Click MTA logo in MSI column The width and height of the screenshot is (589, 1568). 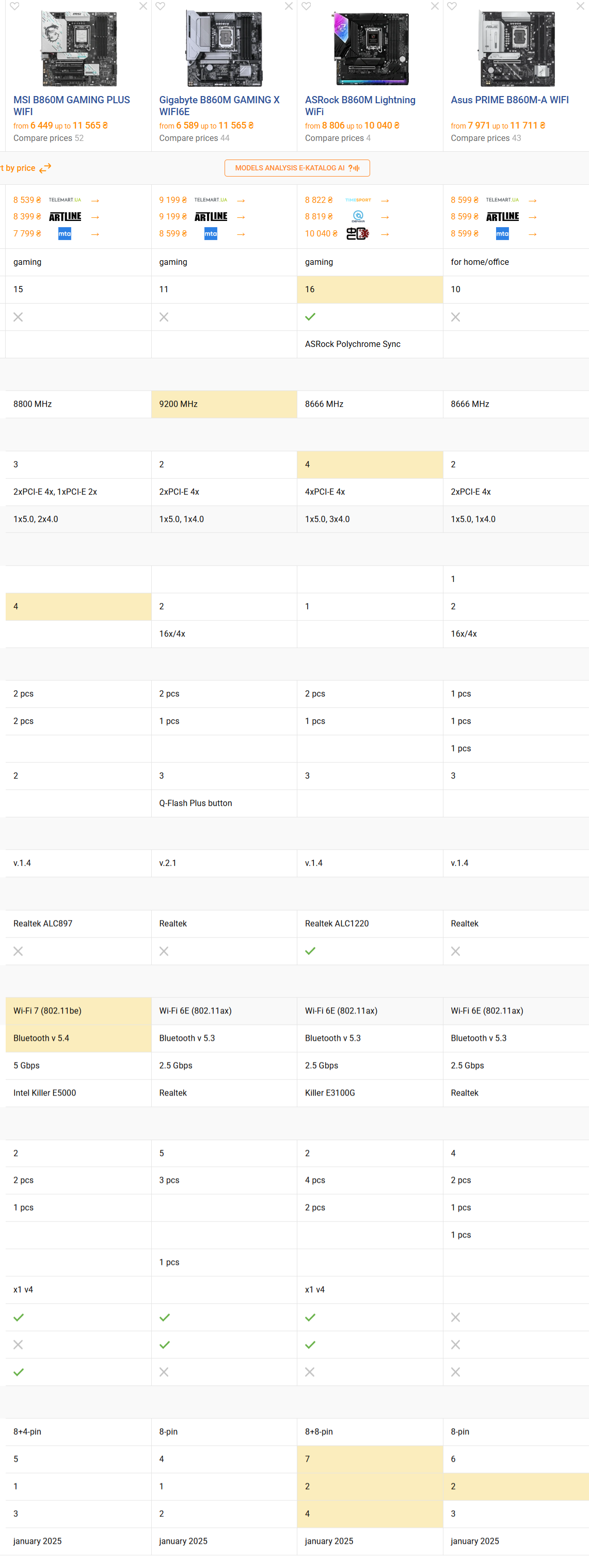pos(65,234)
